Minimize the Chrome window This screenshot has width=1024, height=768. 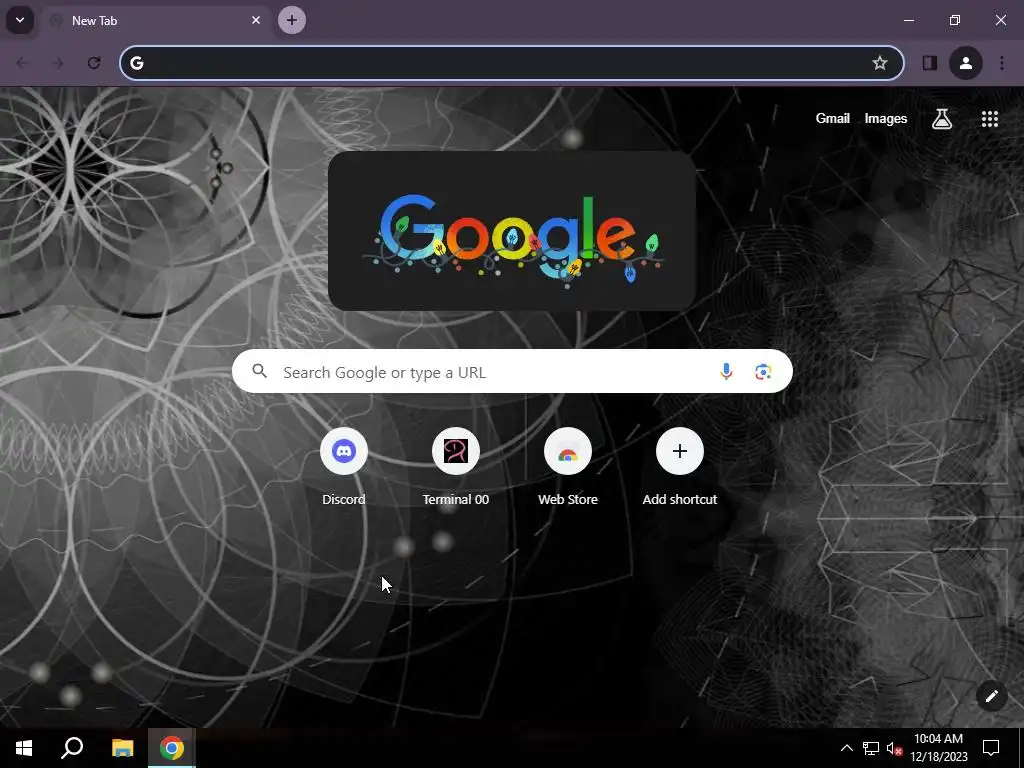(908, 20)
